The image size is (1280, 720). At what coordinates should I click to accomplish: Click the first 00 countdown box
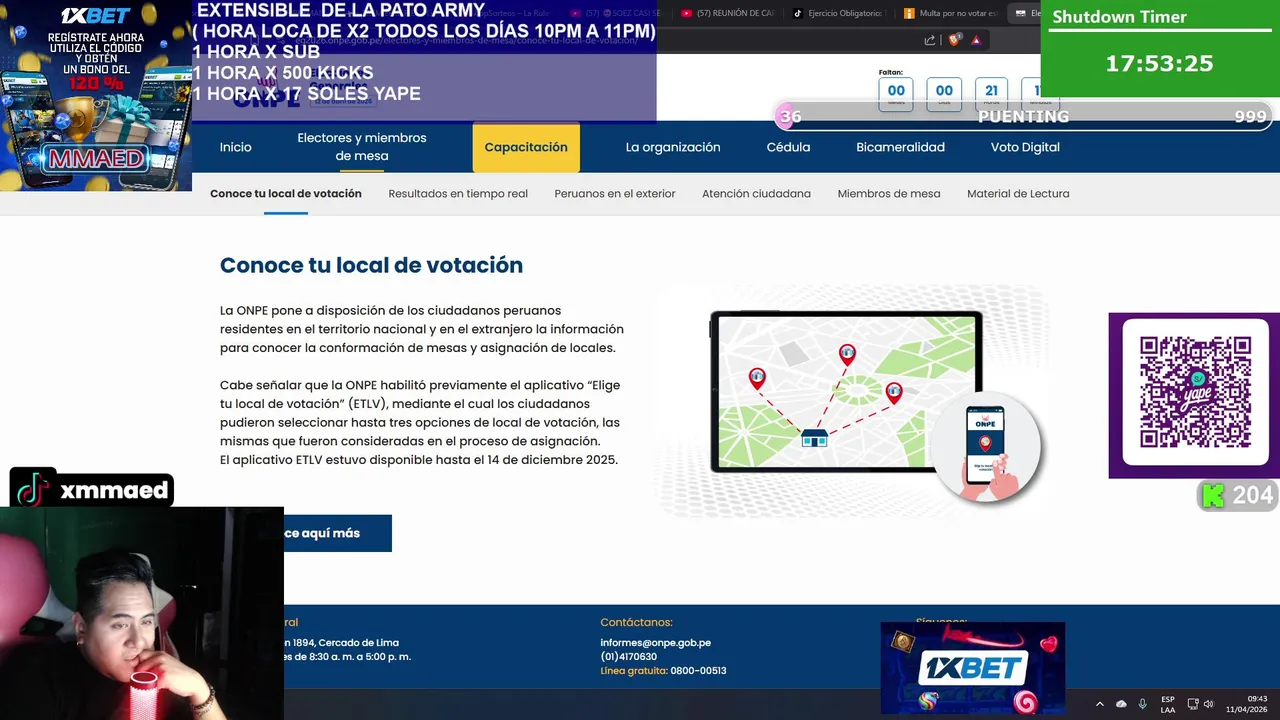tap(896, 93)
